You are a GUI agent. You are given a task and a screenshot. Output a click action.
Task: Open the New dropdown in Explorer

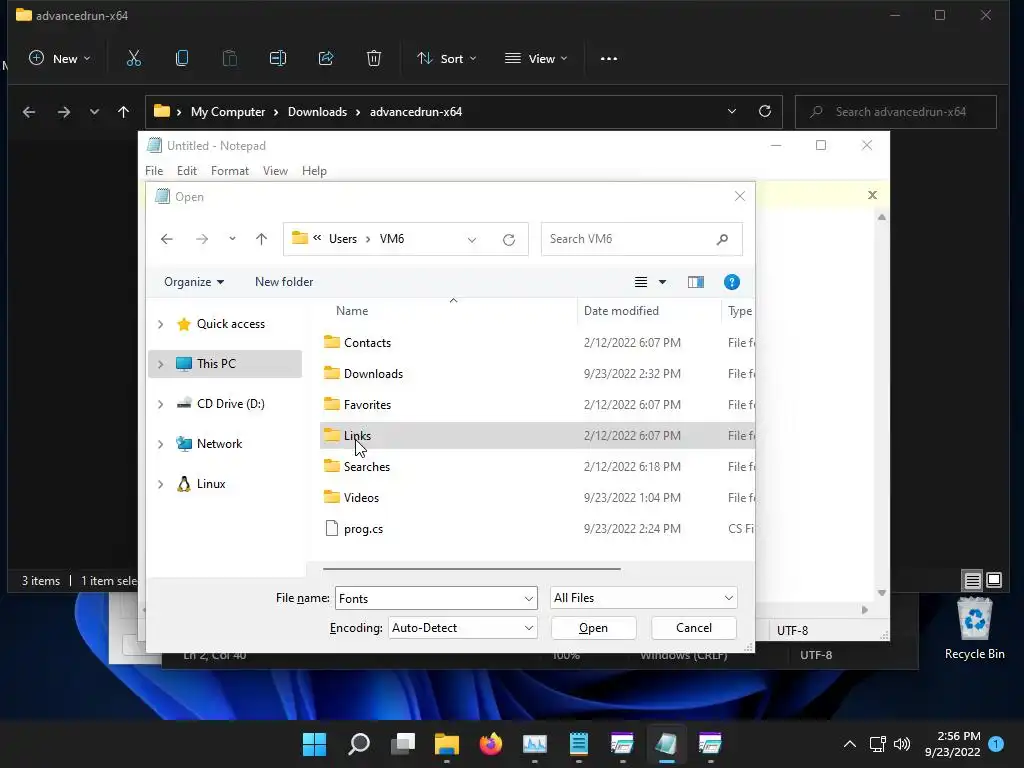[60, 59]
